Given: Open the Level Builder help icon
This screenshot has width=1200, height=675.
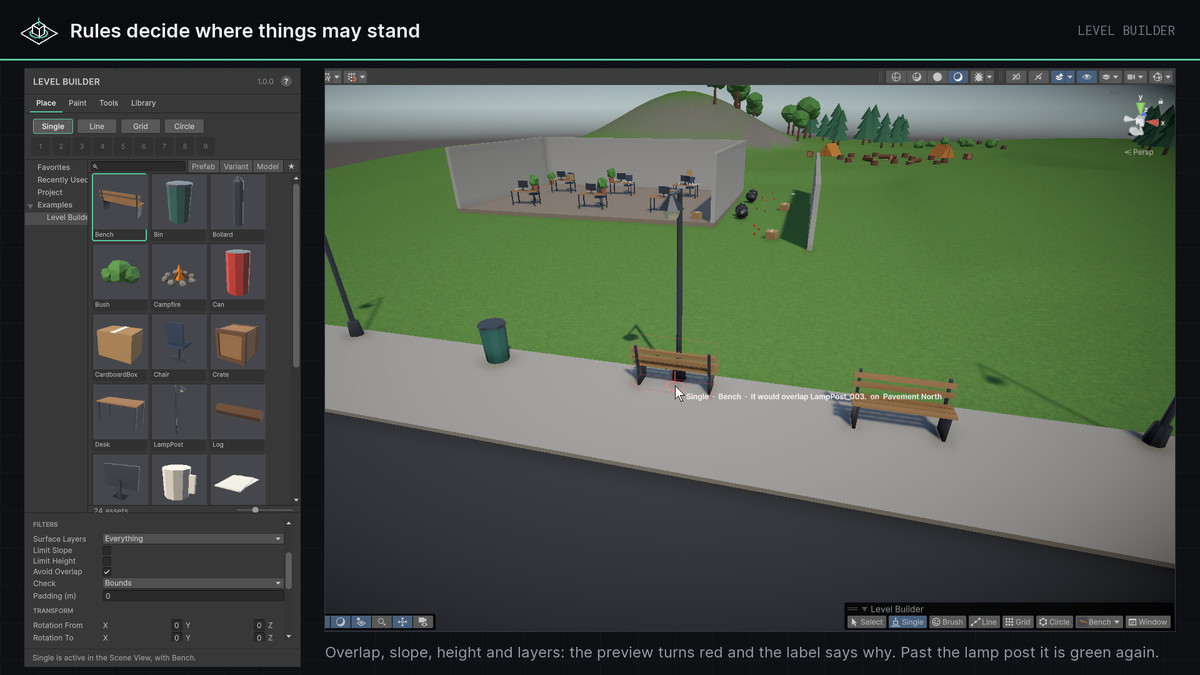Looking at the screenshot, I should 286,81.
